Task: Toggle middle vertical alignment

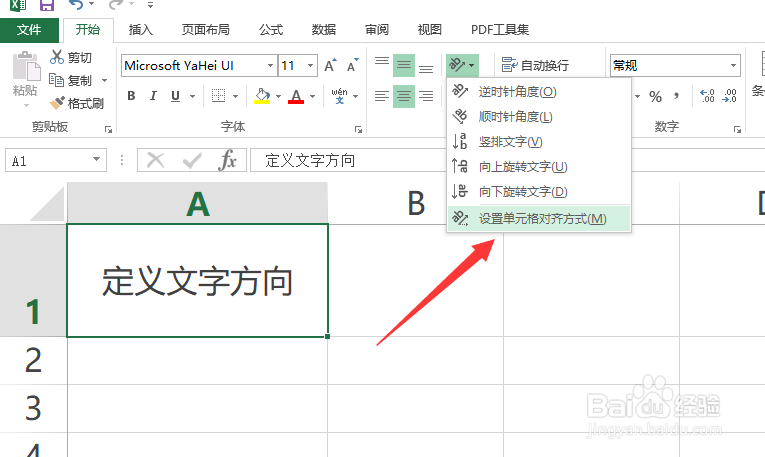Action: [404, 65]
